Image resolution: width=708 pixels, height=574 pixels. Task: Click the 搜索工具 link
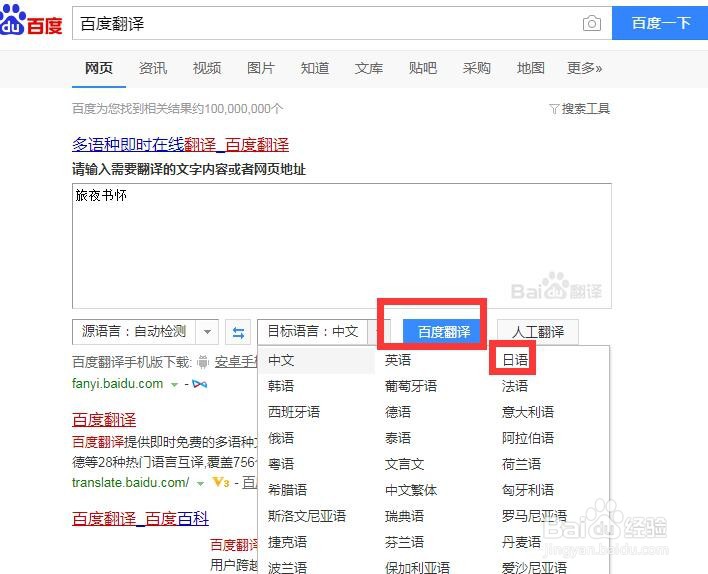point(585,108)
